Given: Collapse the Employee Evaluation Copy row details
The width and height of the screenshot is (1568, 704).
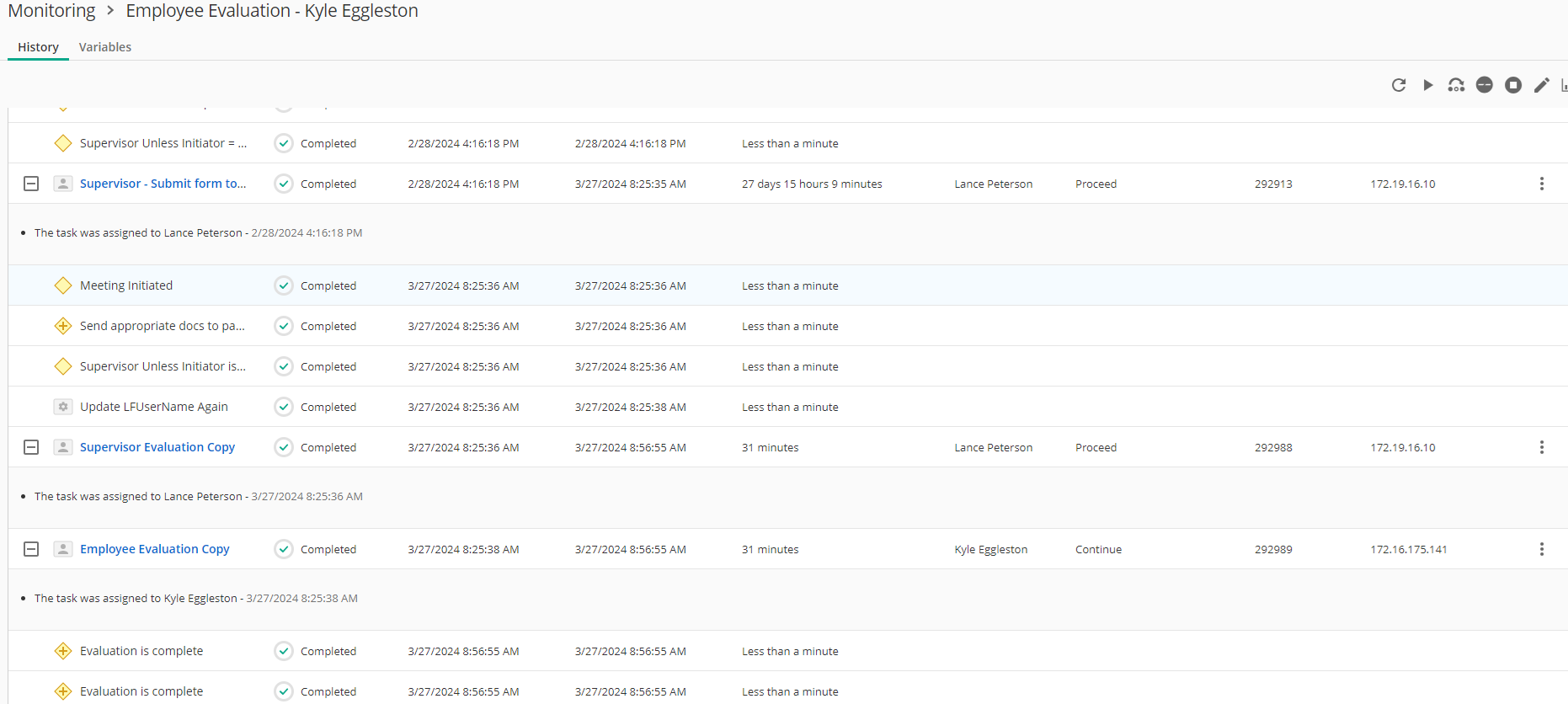Looking at the screenshot, I should click(x=31, y=549).
